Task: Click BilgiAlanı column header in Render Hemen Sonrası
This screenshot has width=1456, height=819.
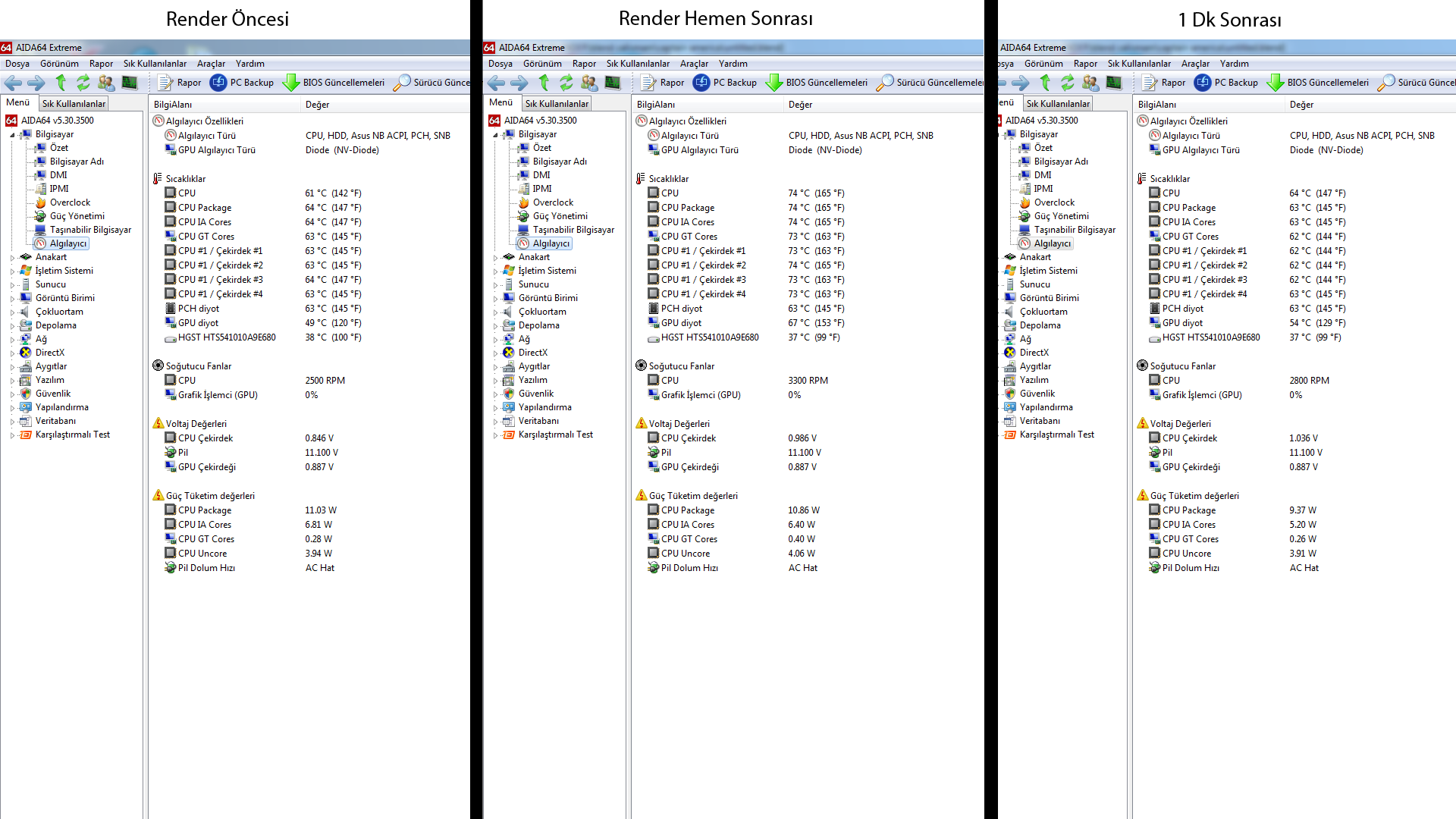Action: tap(708, 105)
